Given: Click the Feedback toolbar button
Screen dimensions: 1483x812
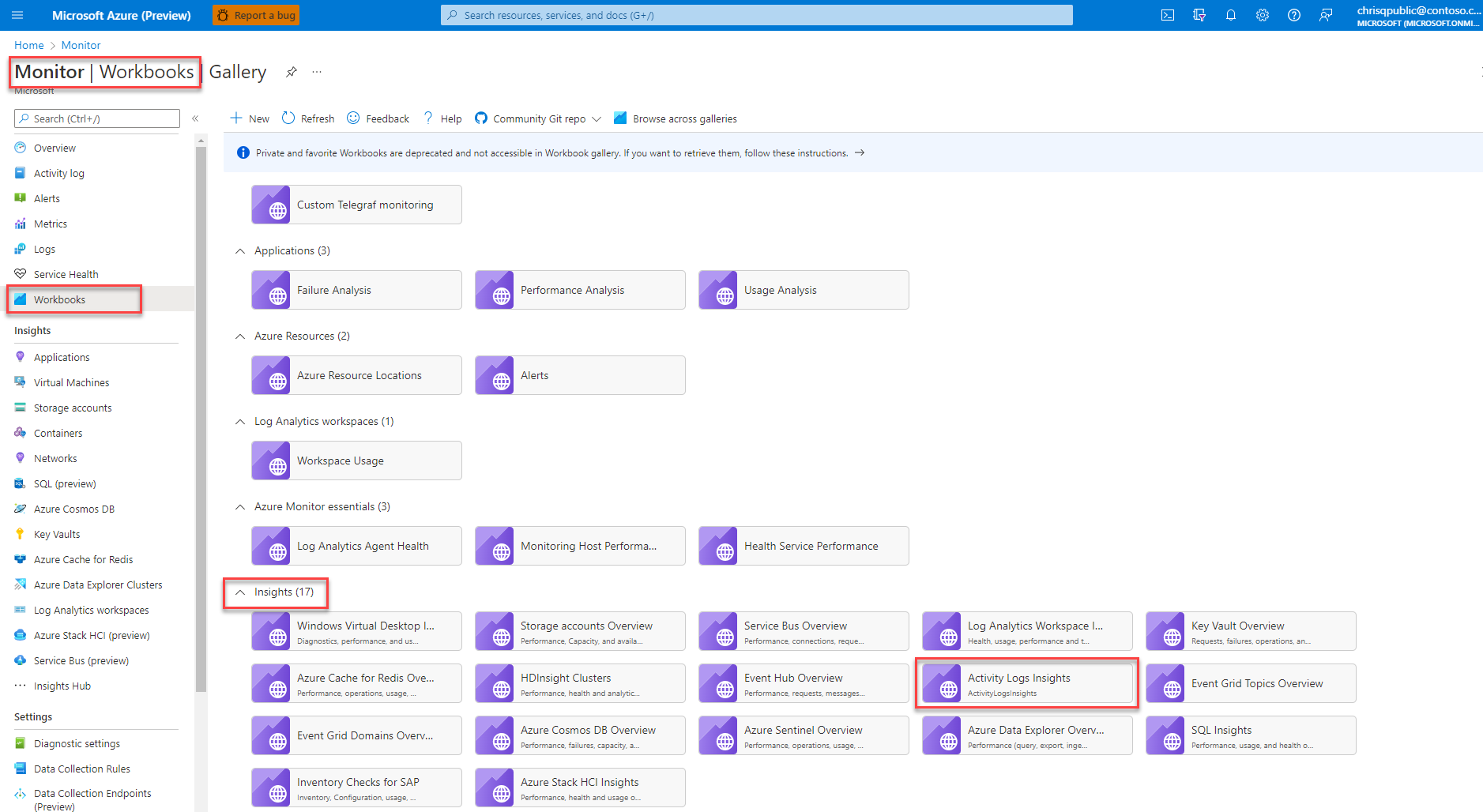Looking at the screenshot, I should pyautogui.click(x=378, y=118).
